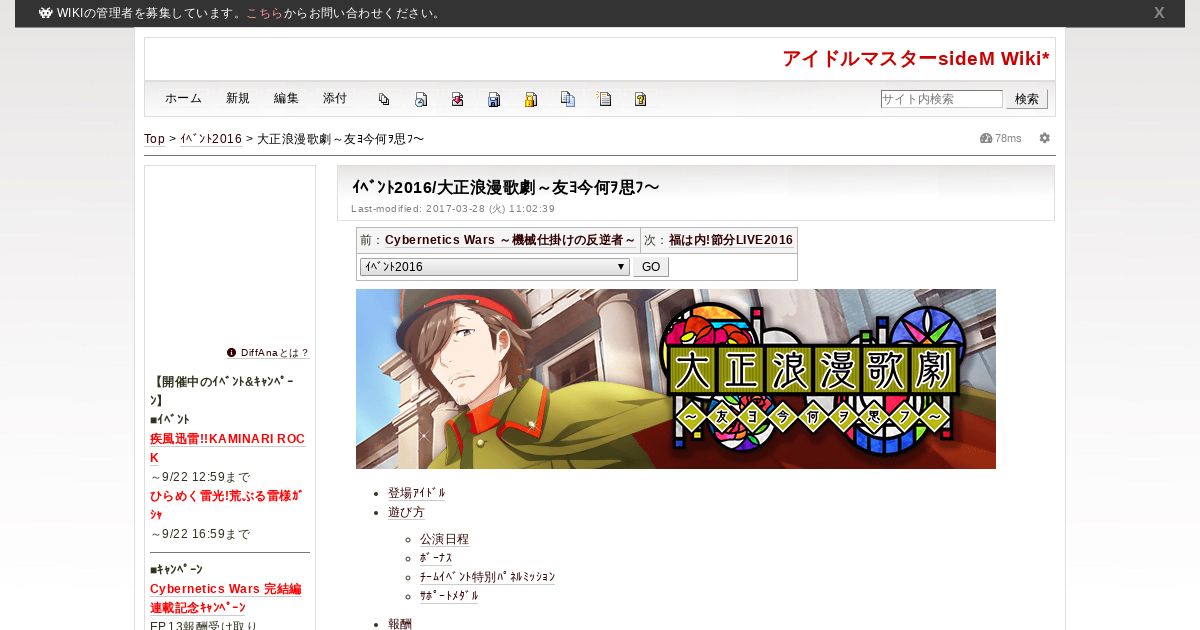The width and height of the screenshot is (1200, 630).
Task: Open the 新規 menu item
Action: coord(238,98)
